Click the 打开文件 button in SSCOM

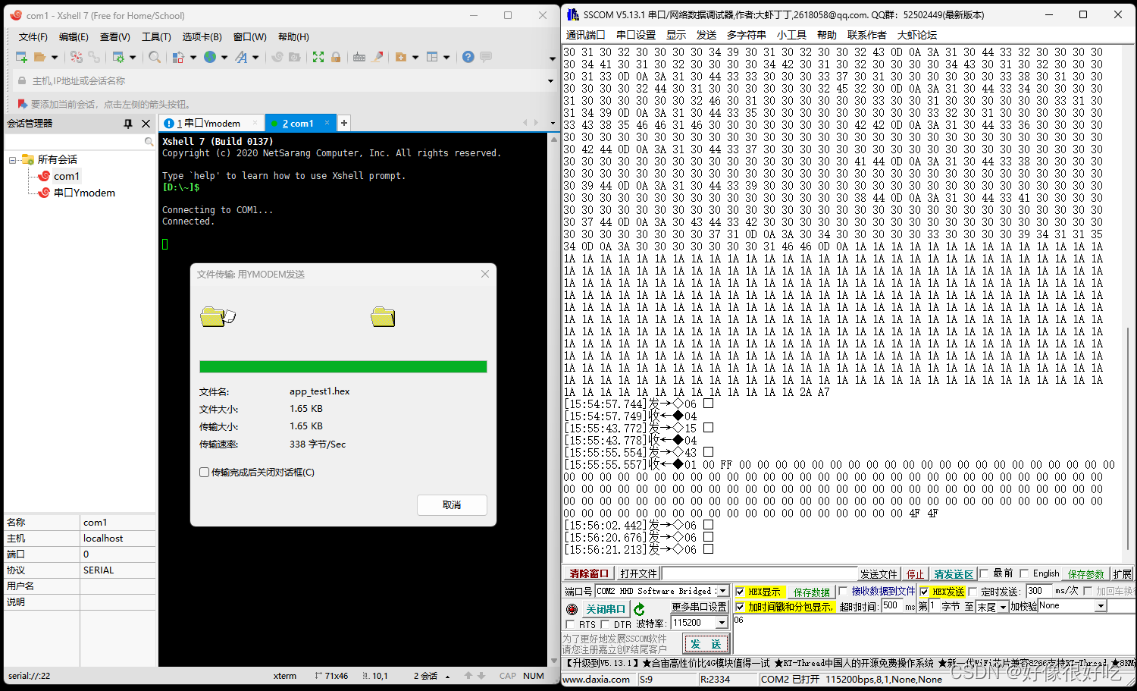coord(638,574)
